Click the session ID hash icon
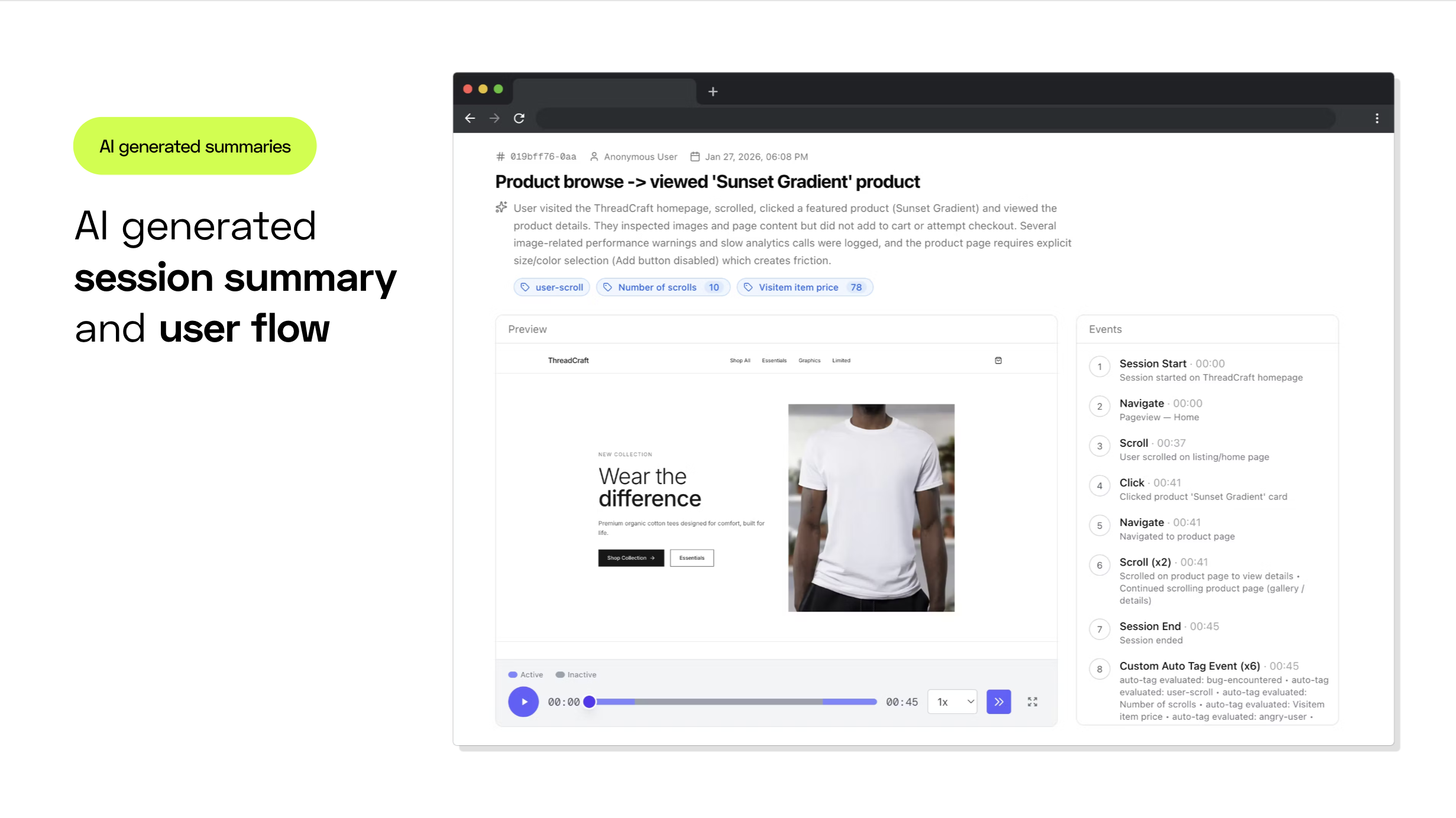Image resolution: width=1456 pixels, height=818 pixels. 500,156
